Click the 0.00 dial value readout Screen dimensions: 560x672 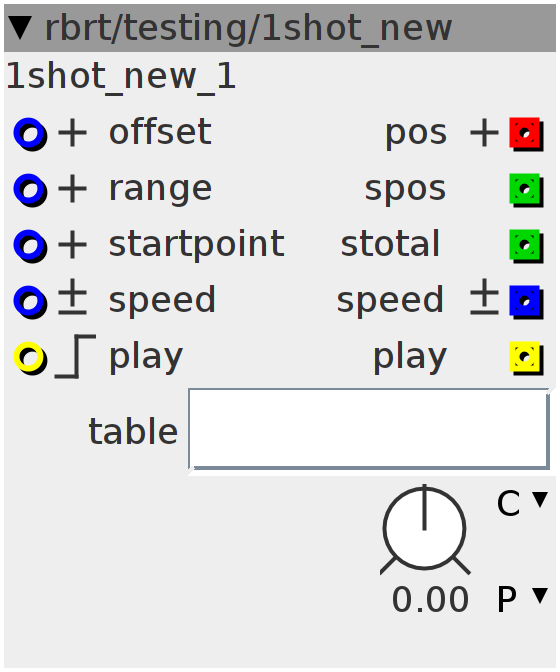430,599
